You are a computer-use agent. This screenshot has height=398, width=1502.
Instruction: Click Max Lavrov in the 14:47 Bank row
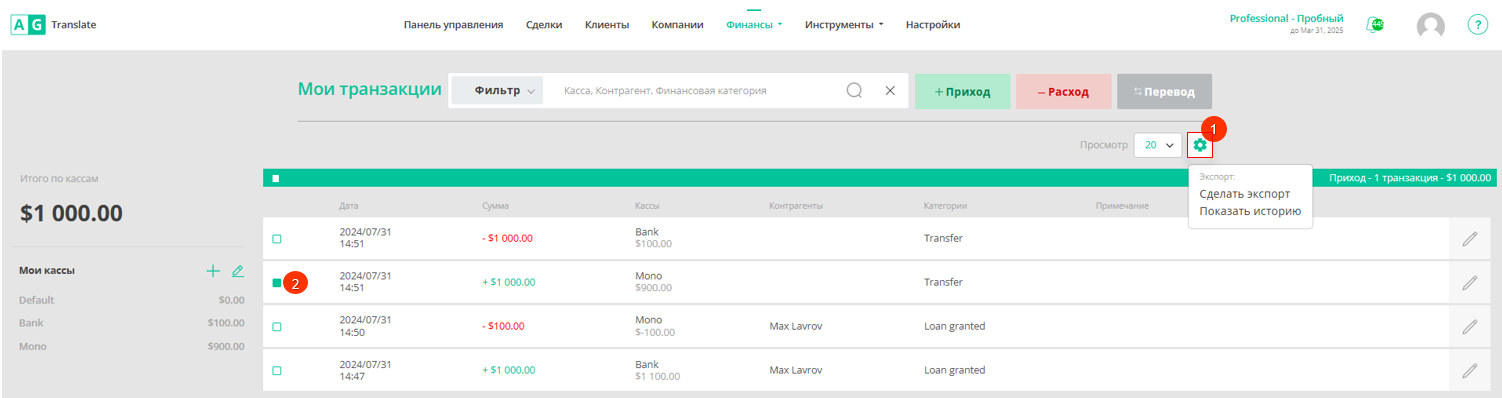[796, 370]
